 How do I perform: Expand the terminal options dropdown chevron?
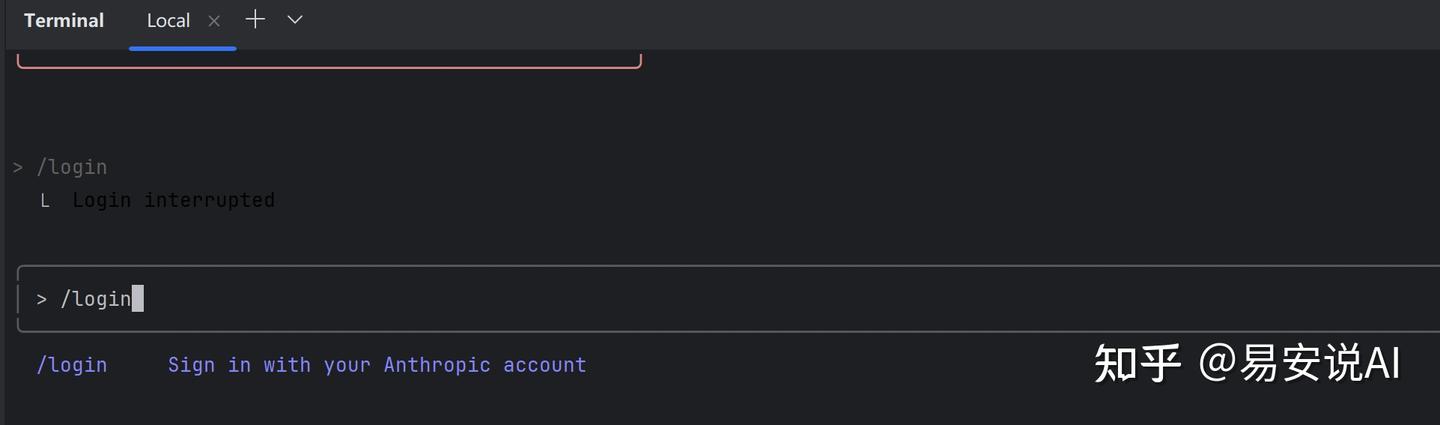coord(295,20)
